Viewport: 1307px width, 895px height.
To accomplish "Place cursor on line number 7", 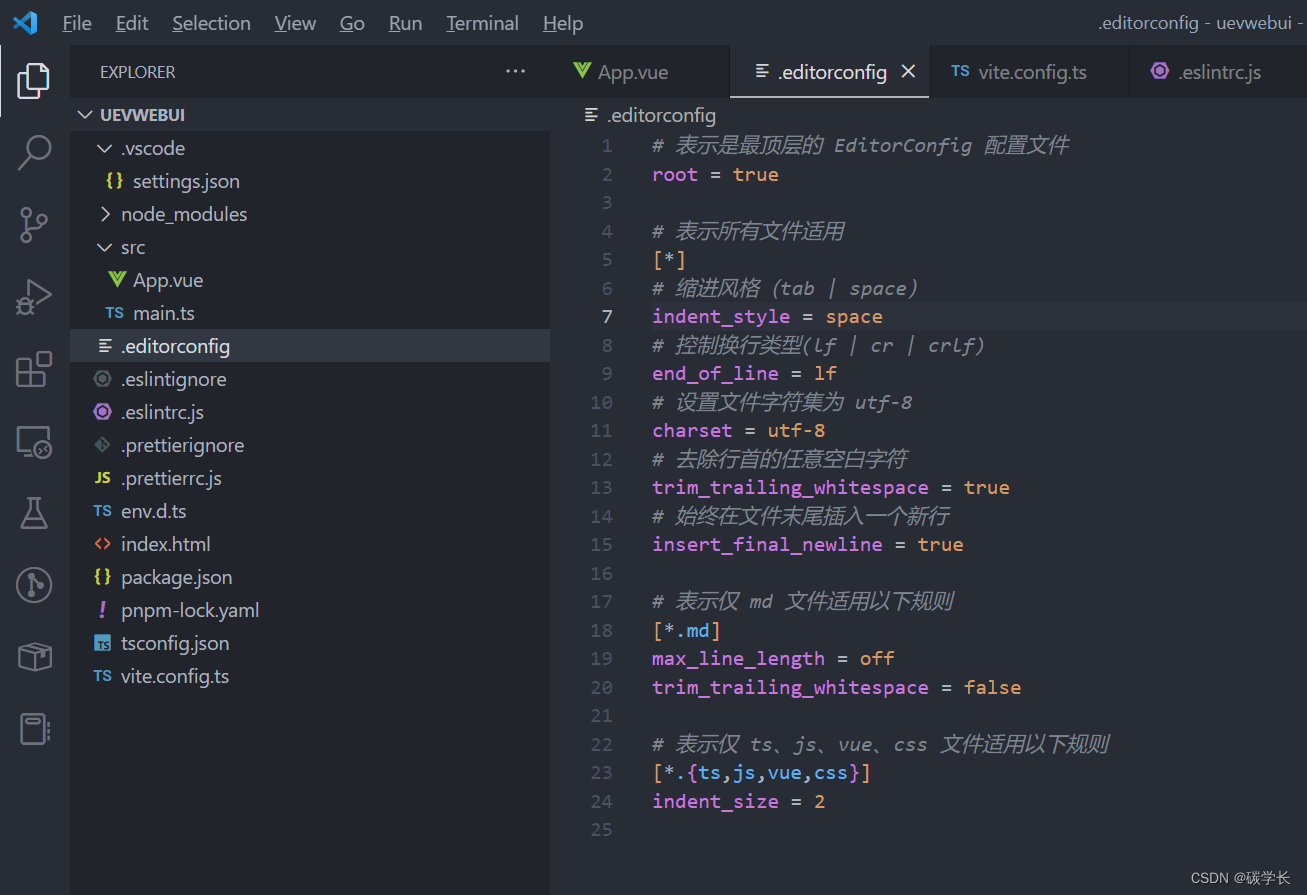I will tap(607, 317).
